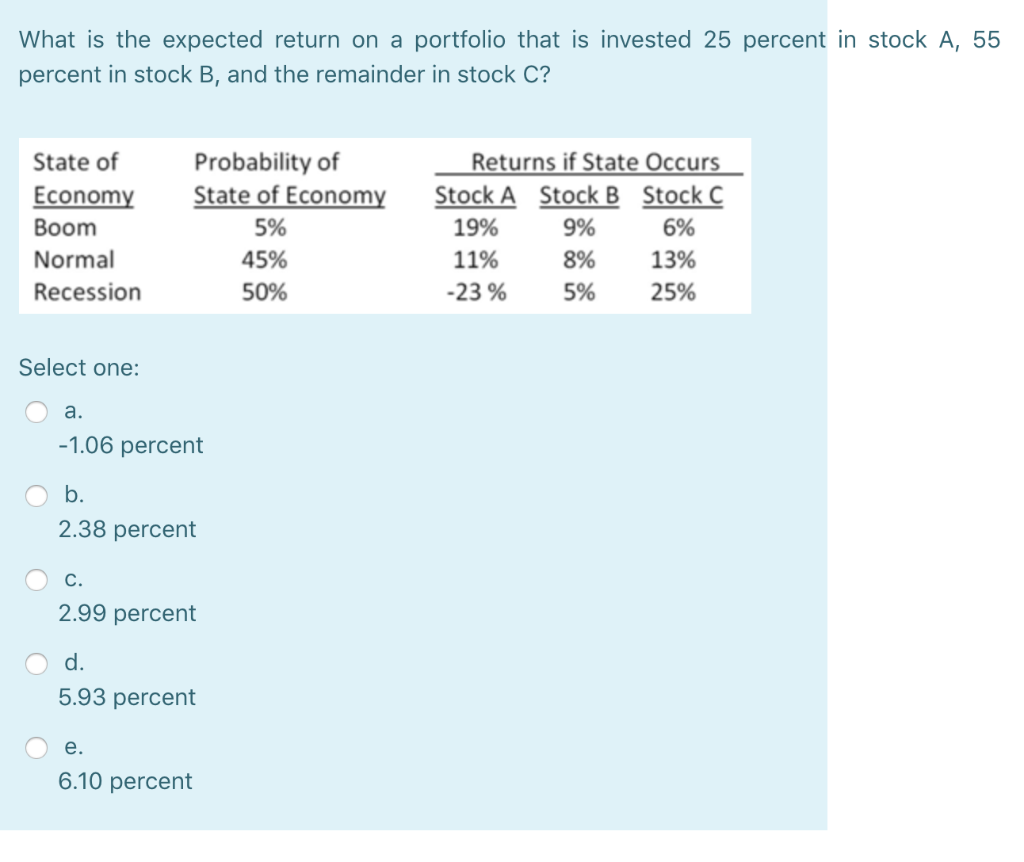The image size is (1024, 862).
Task: Click the answer text -1.06 percent
Action: click(131, 445)
